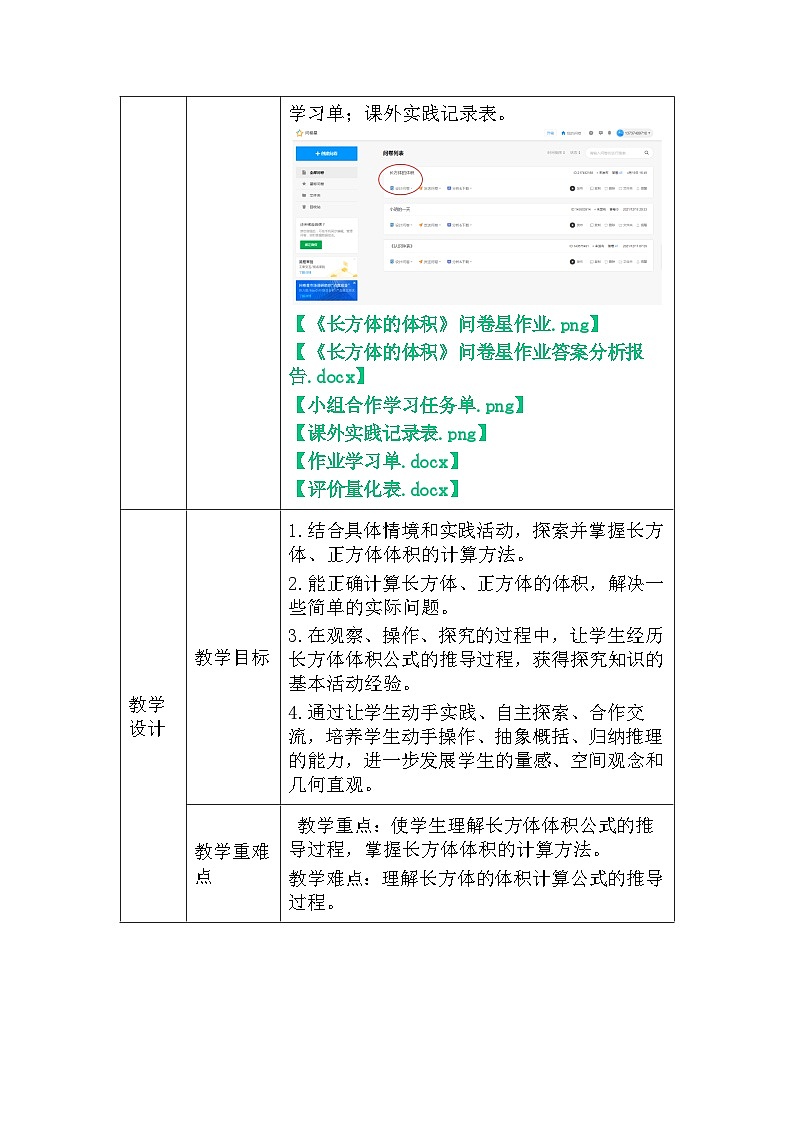Screen dimensions: 794x1123
Task: Expand 分析&下载 dropdown in the 一天 questionnaire row
Action: (x=459, y=225)
